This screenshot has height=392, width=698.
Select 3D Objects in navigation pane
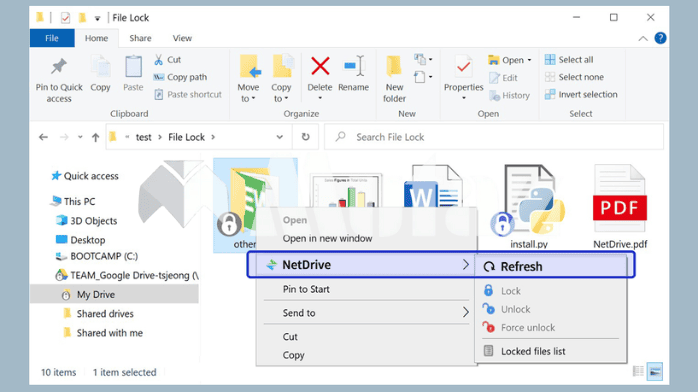(87, 221)
